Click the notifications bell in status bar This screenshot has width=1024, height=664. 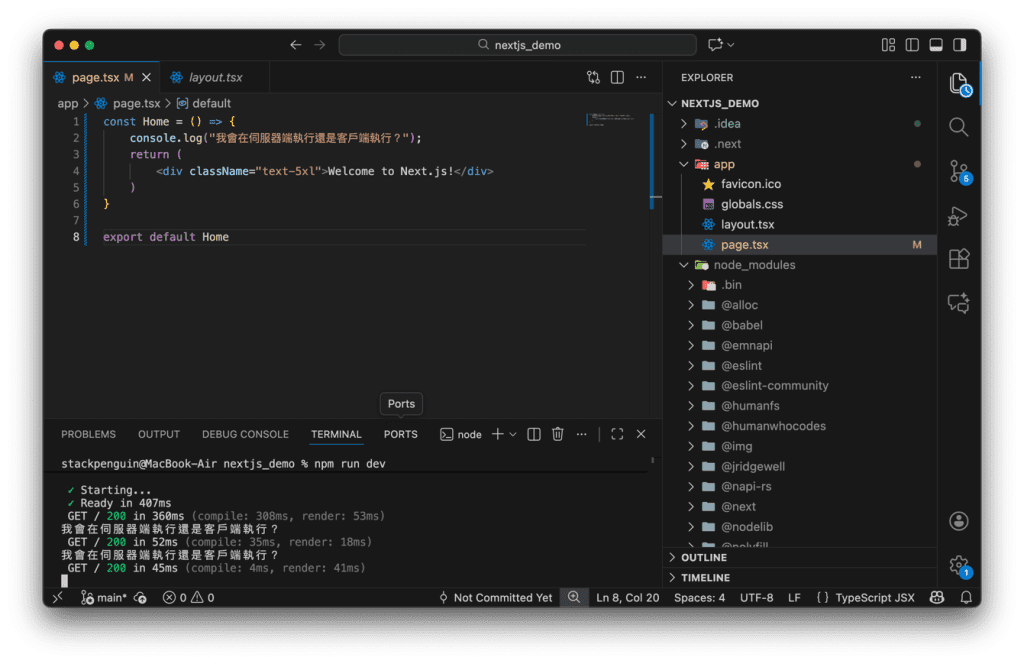965,597
